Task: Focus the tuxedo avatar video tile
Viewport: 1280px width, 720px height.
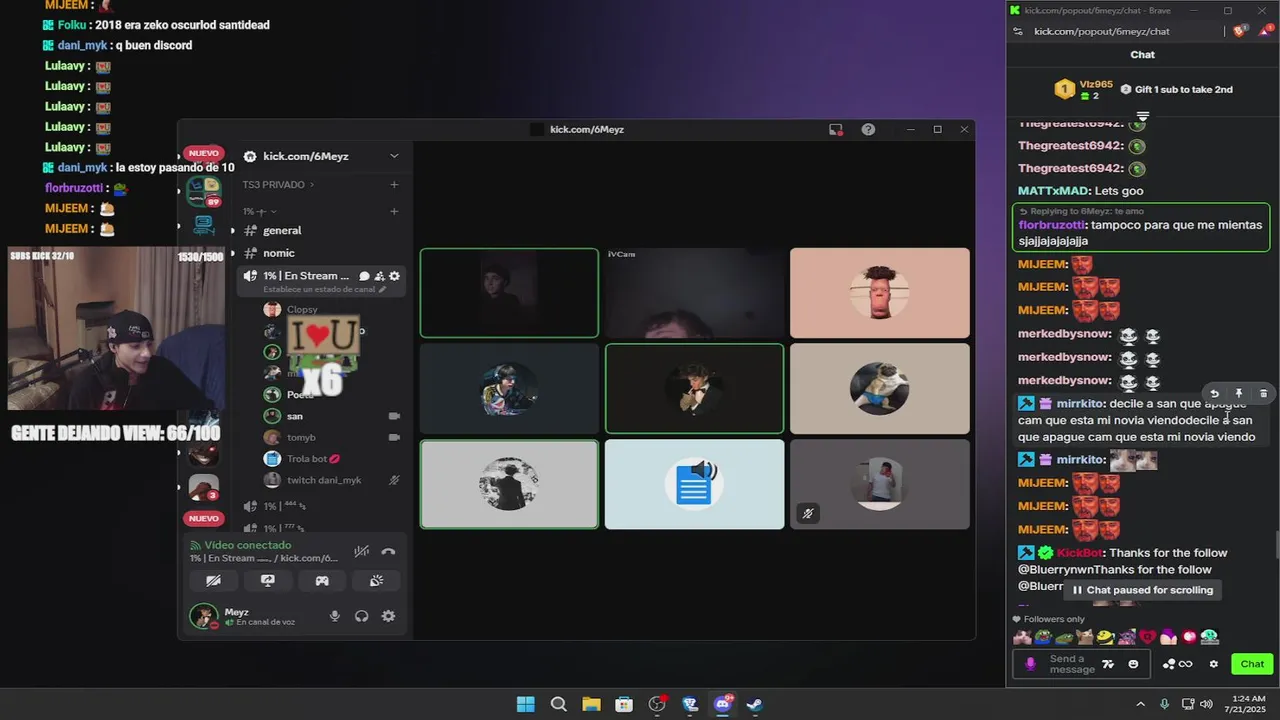Action: coord(694,389)
